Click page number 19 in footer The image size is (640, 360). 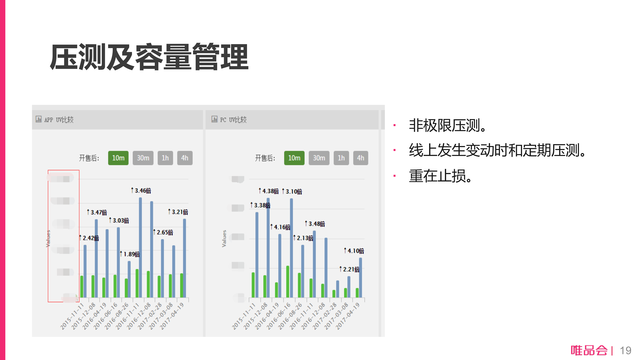(x=625, y=350)
